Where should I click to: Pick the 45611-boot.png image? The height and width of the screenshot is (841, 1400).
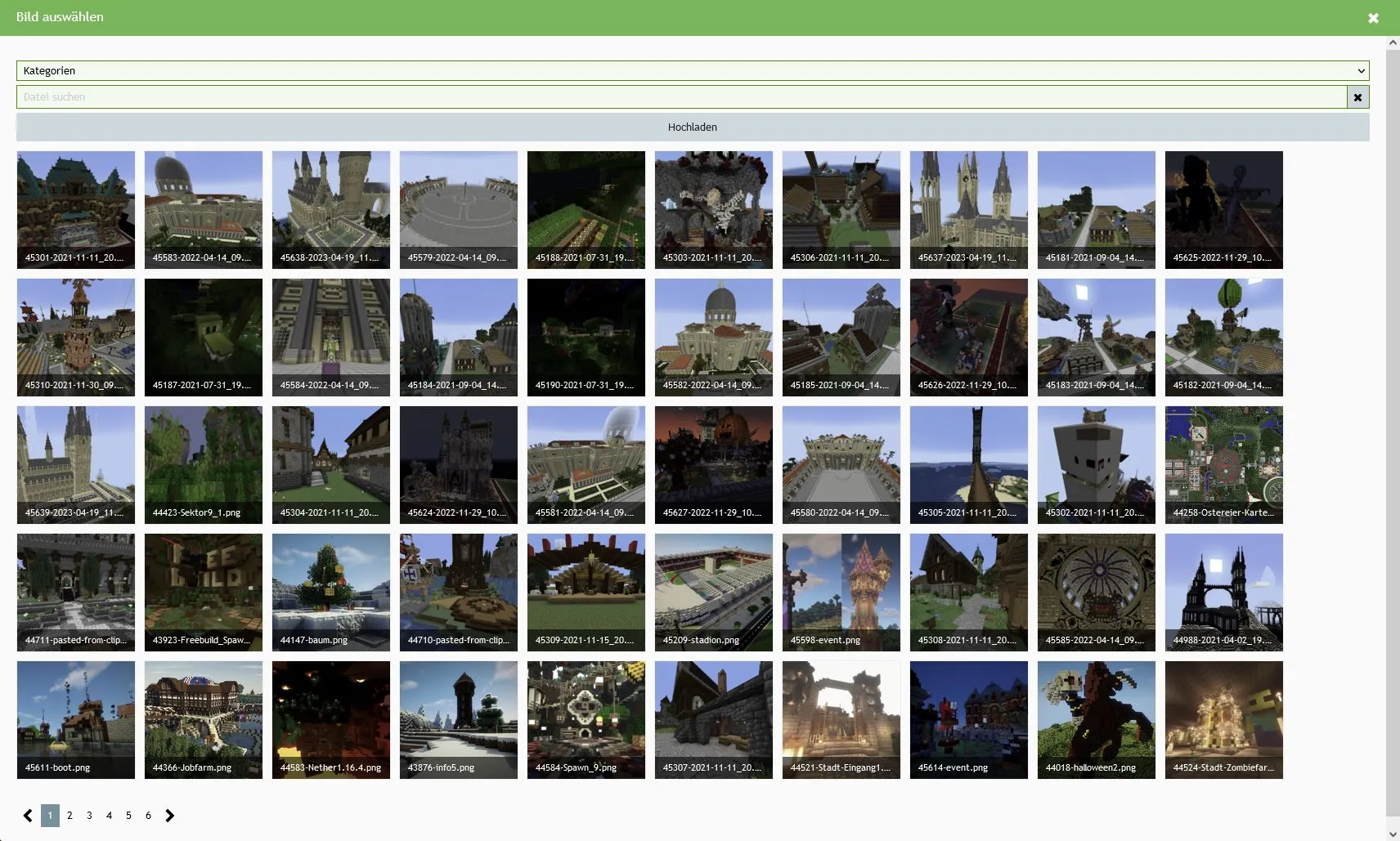(76, 720)
